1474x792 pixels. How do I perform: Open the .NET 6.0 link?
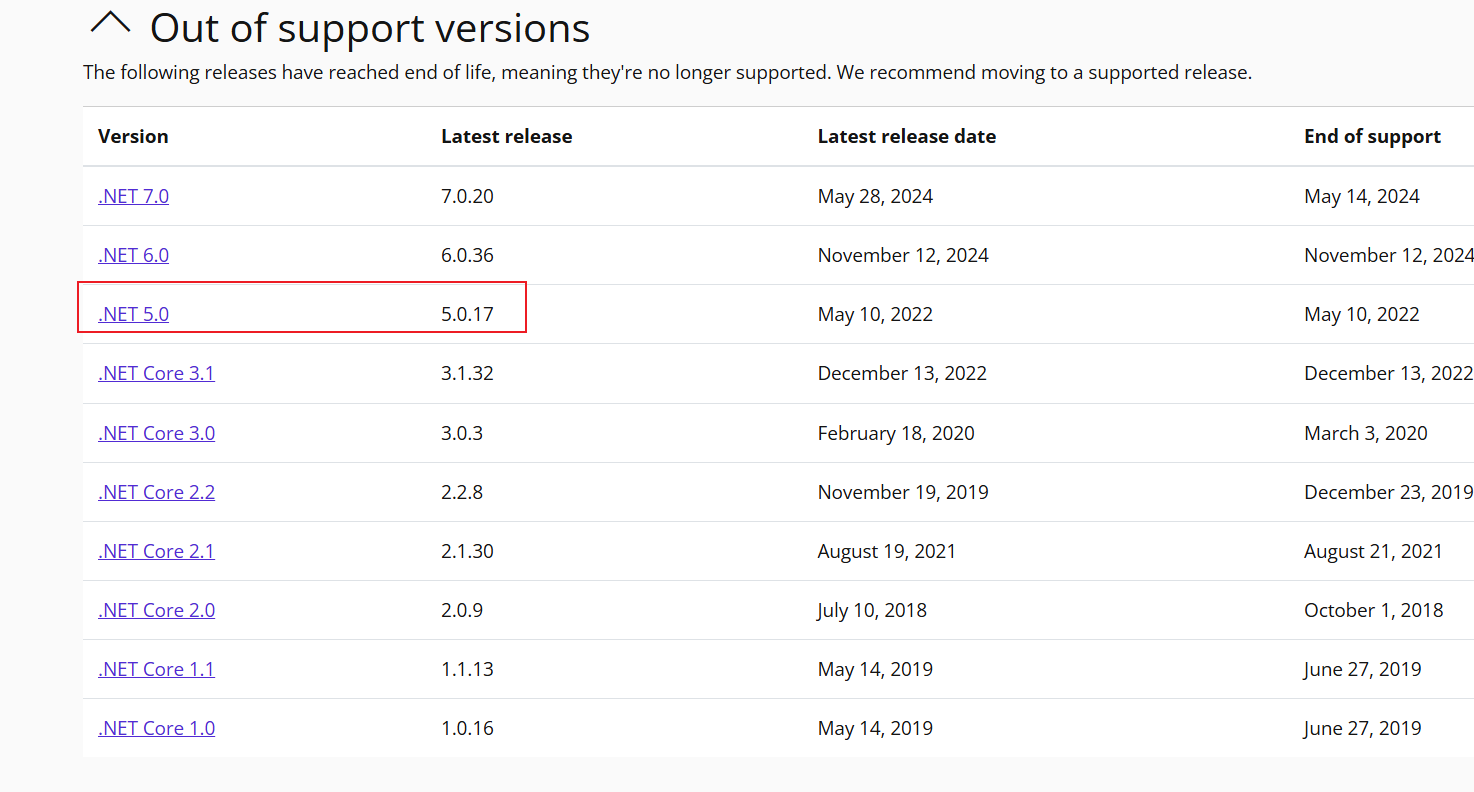(133, 255)
